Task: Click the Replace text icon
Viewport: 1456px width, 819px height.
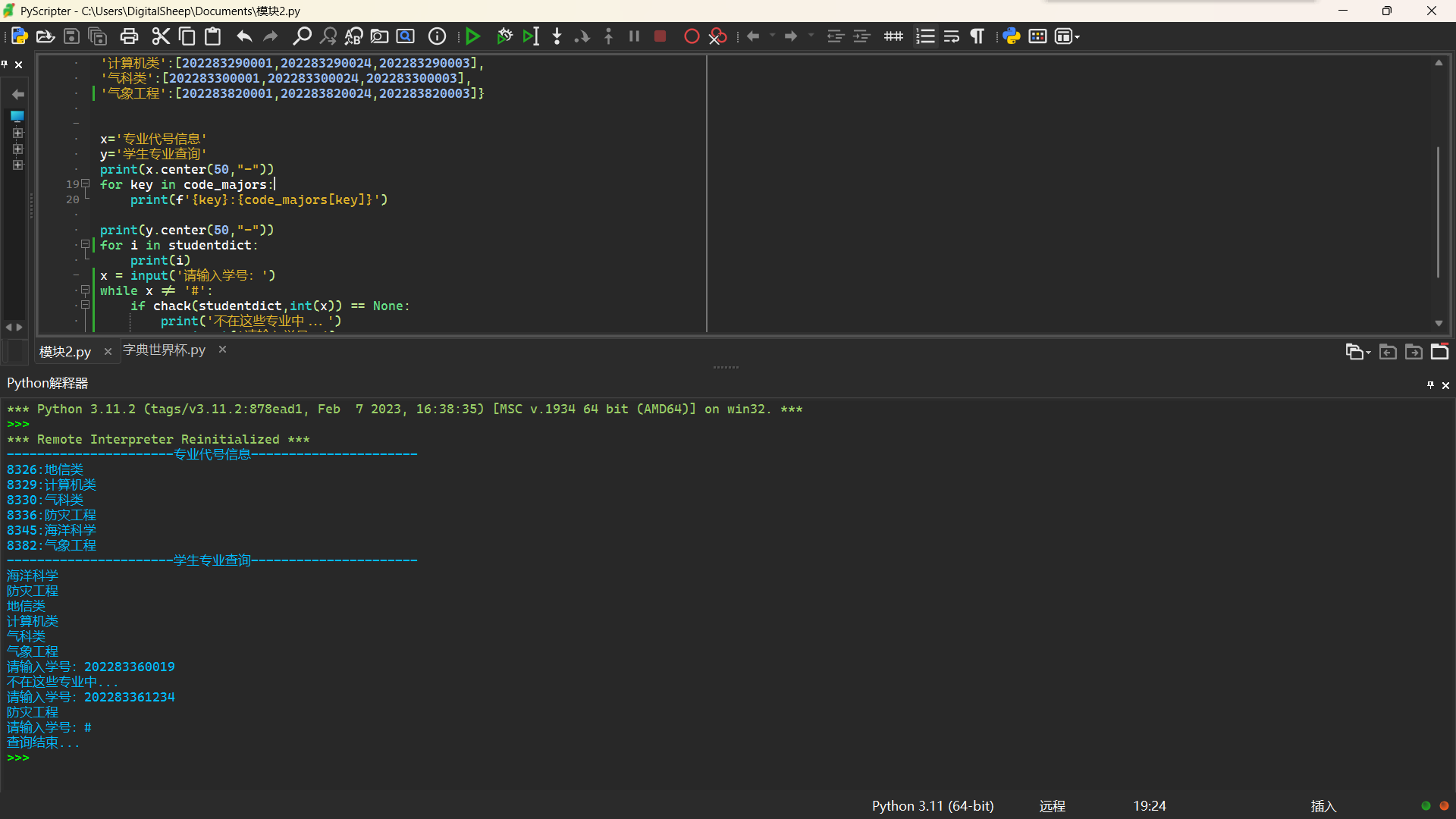Action: click(354, 36)
